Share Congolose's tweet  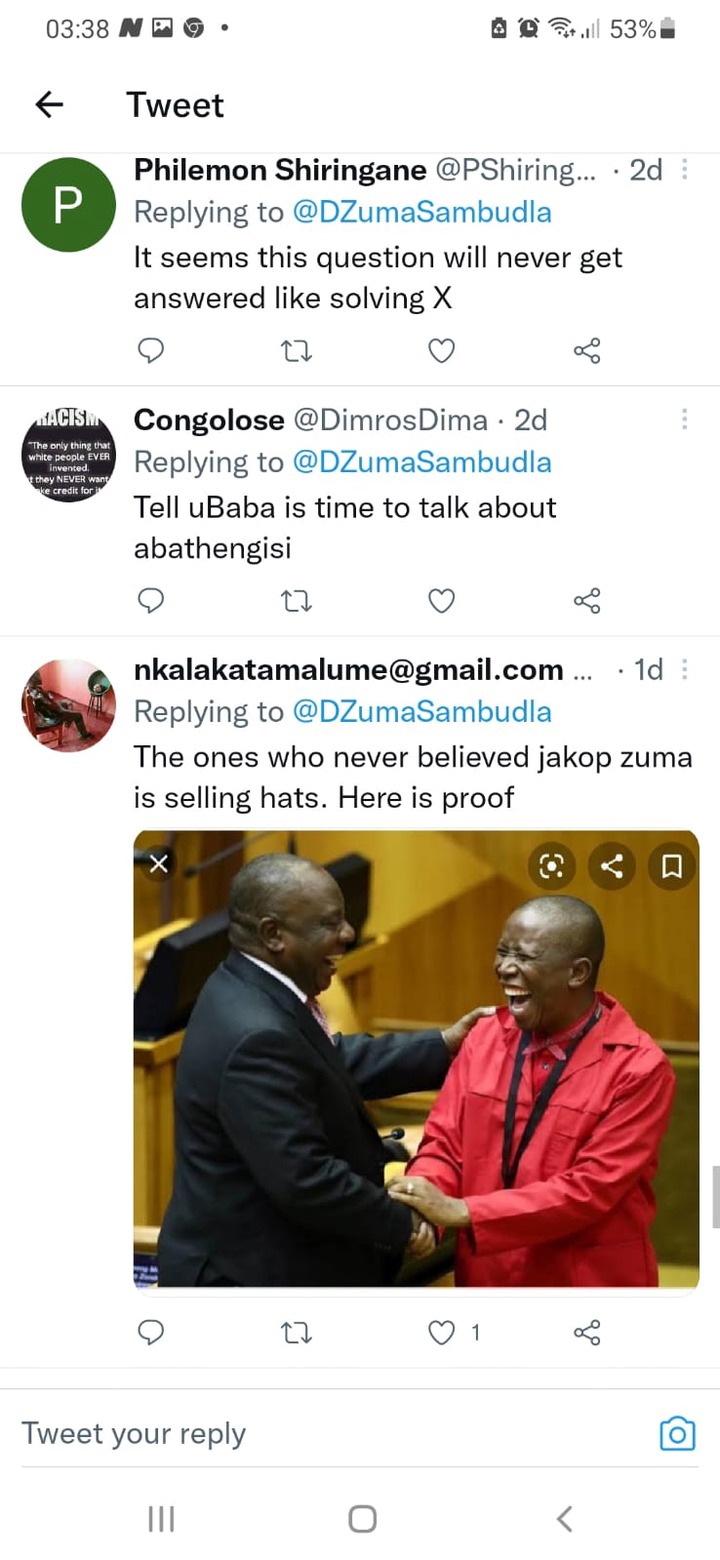point(587,600)
